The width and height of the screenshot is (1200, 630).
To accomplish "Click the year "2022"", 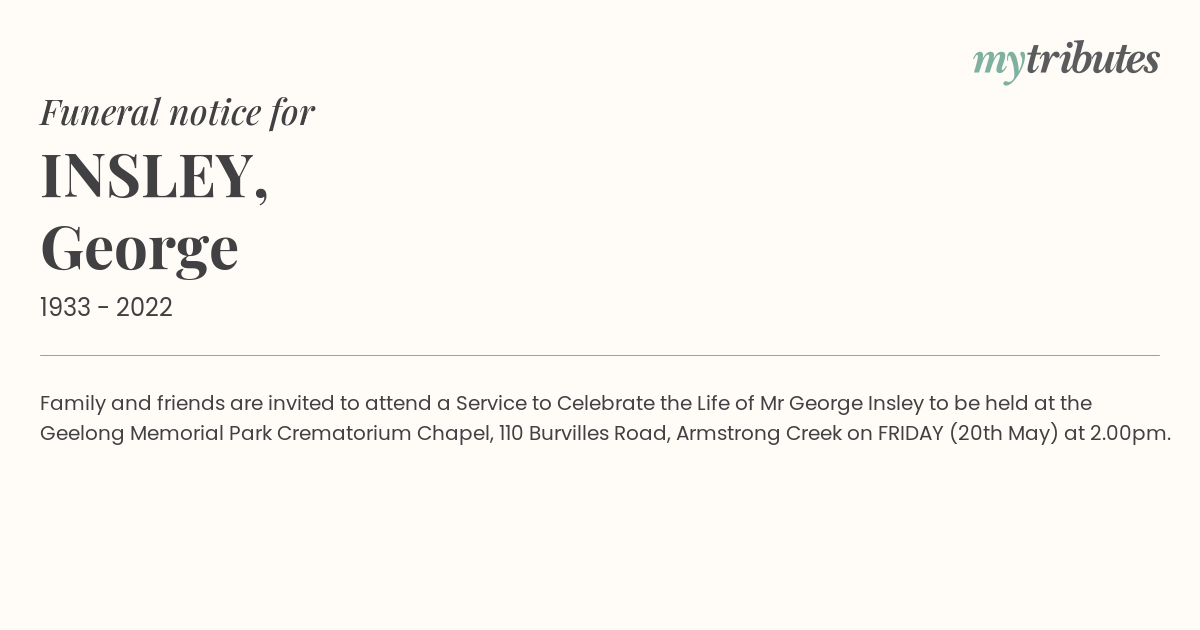I will (144, 308).
